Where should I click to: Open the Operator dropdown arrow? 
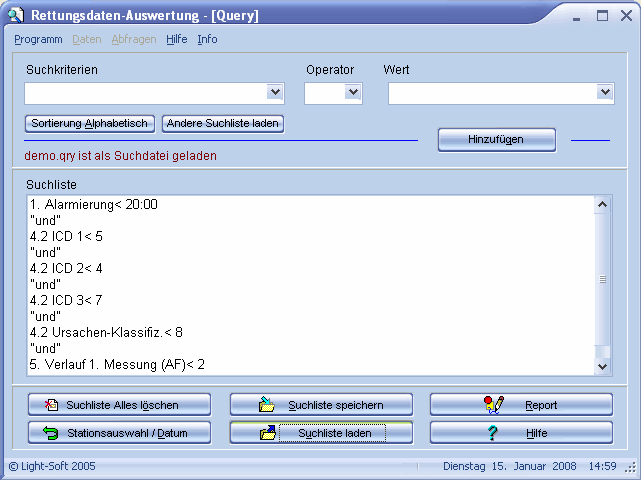[x=353, y=92]
